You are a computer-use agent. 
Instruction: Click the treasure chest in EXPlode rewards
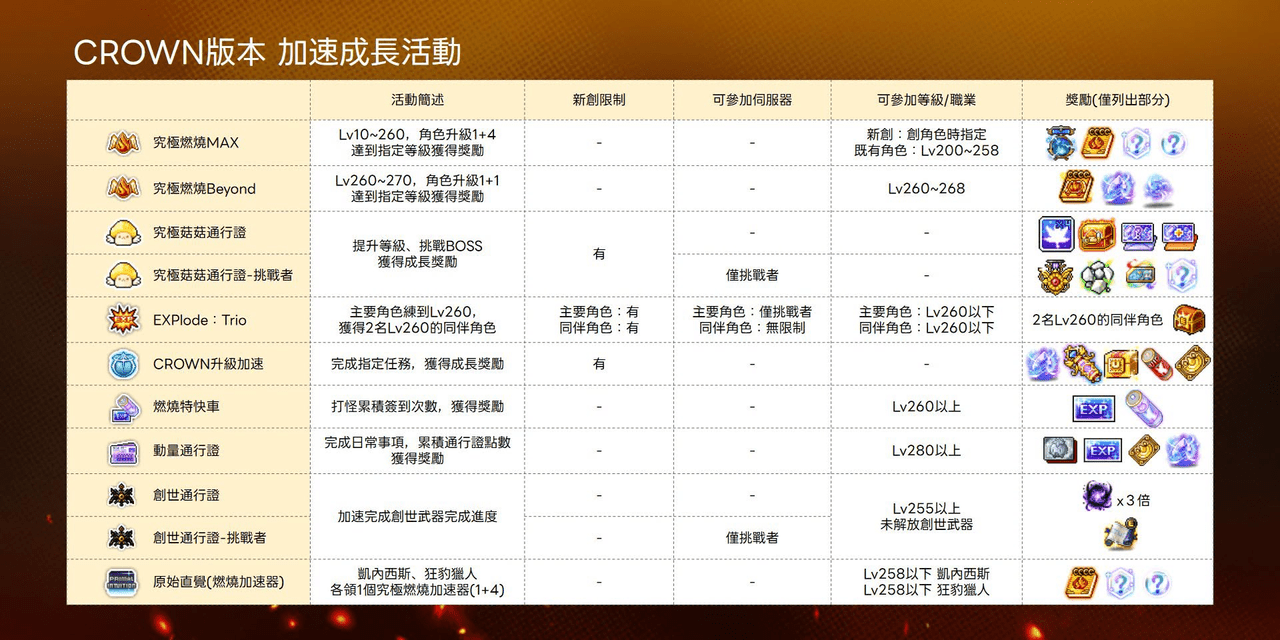[1189, 320]
